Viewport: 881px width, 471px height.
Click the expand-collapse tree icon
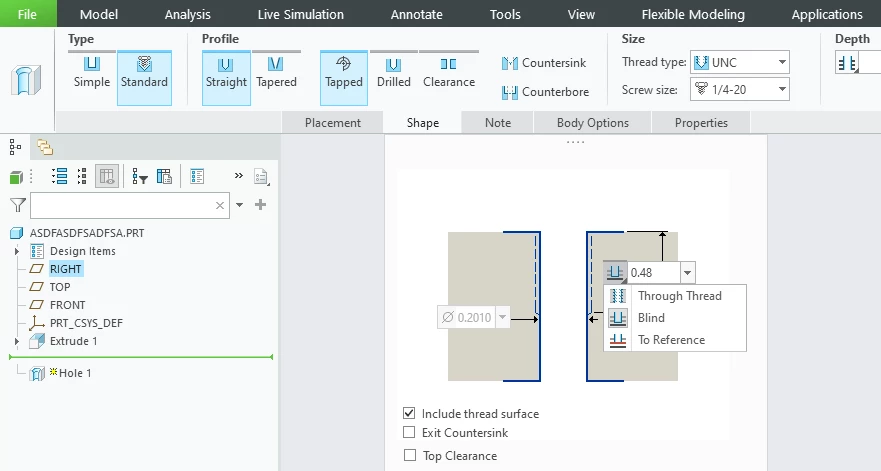tap(82, 176)
